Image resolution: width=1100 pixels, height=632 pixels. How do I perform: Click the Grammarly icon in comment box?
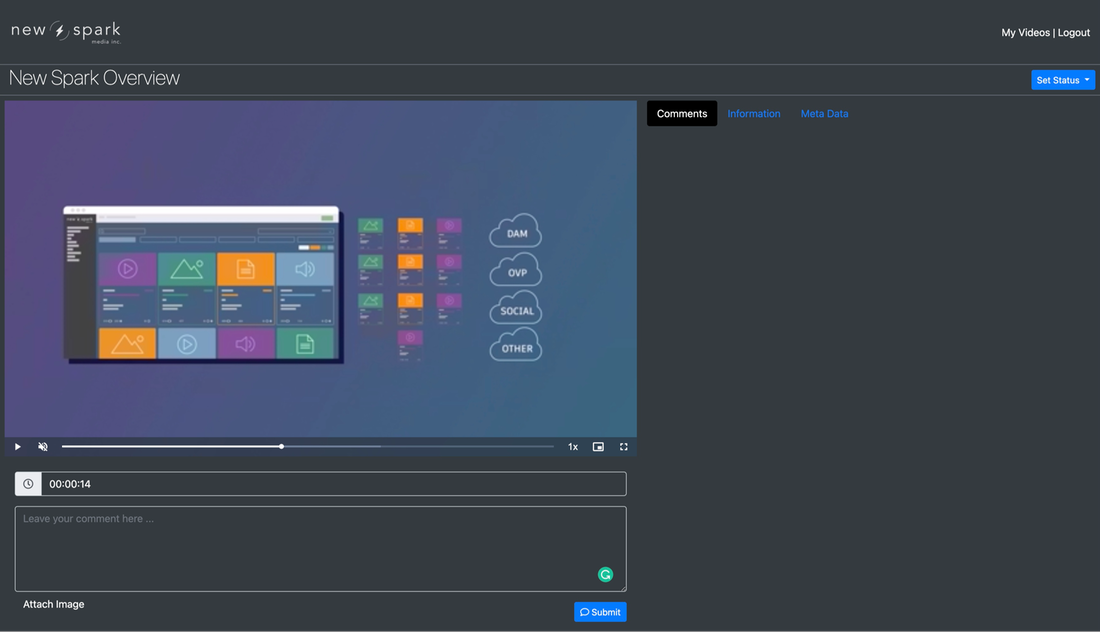(605, 574)
